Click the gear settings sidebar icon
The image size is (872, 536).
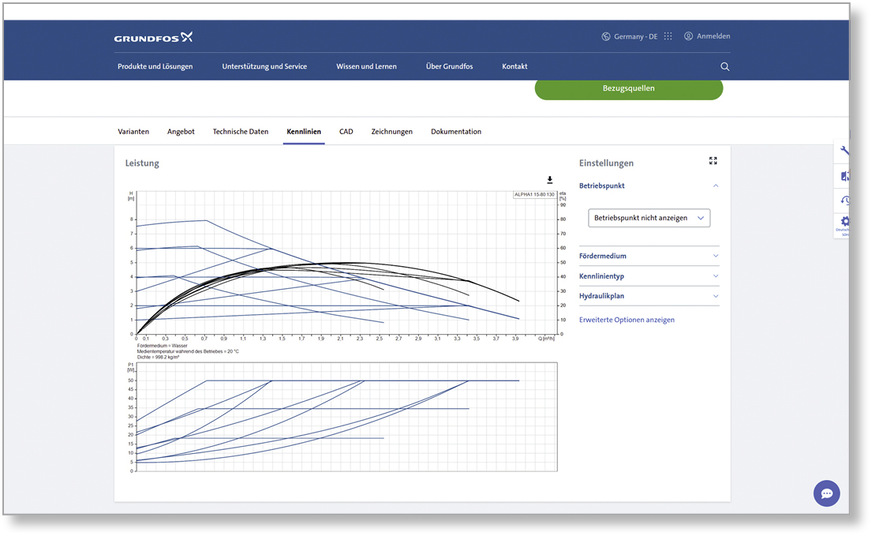point(845,223)
